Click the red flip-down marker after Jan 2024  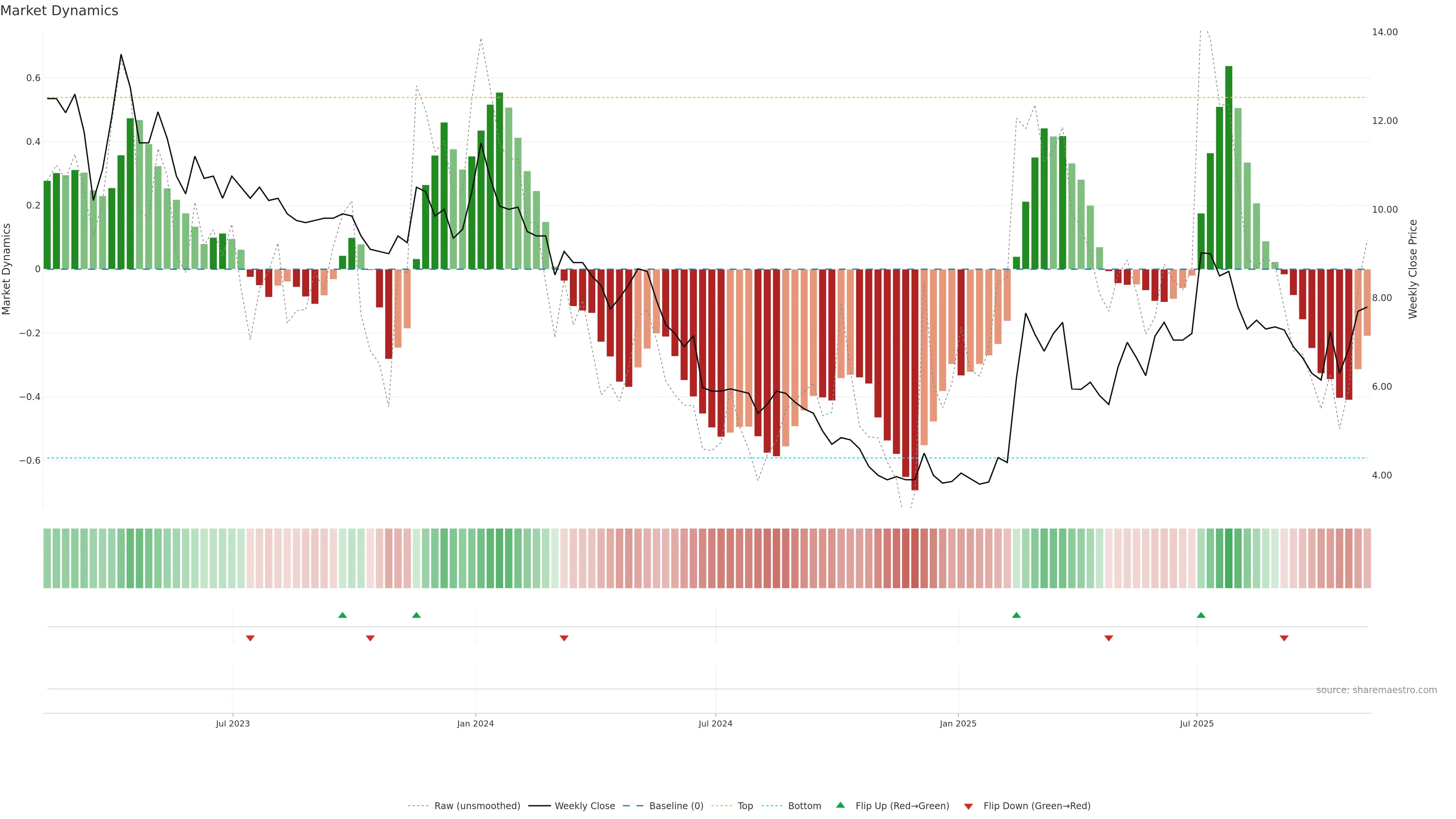[564, 638]
